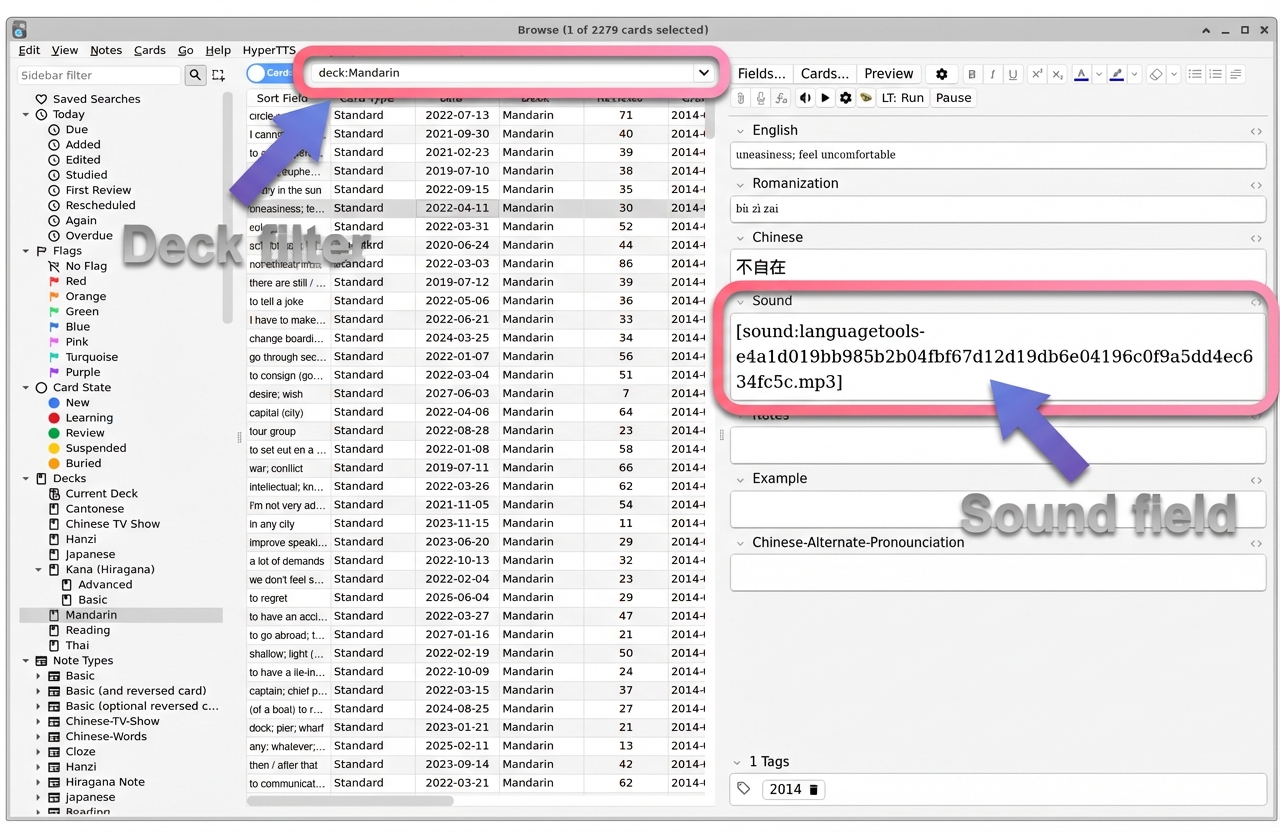Click the sidebar search magnifier icon
The width and height of the screenshot is (1280, 832).
tap(195, 75)
